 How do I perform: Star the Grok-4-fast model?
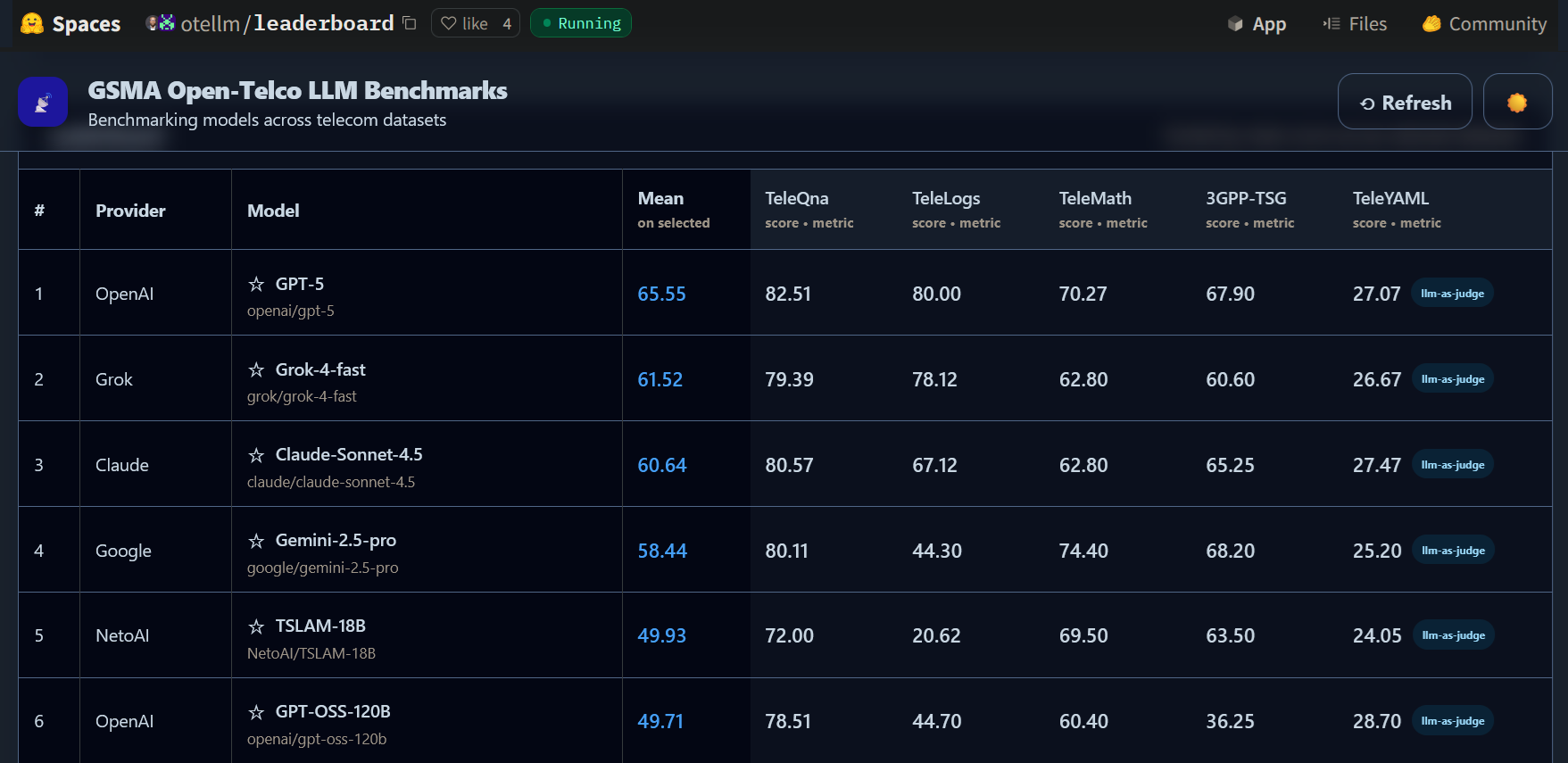(x=256, y=369)
